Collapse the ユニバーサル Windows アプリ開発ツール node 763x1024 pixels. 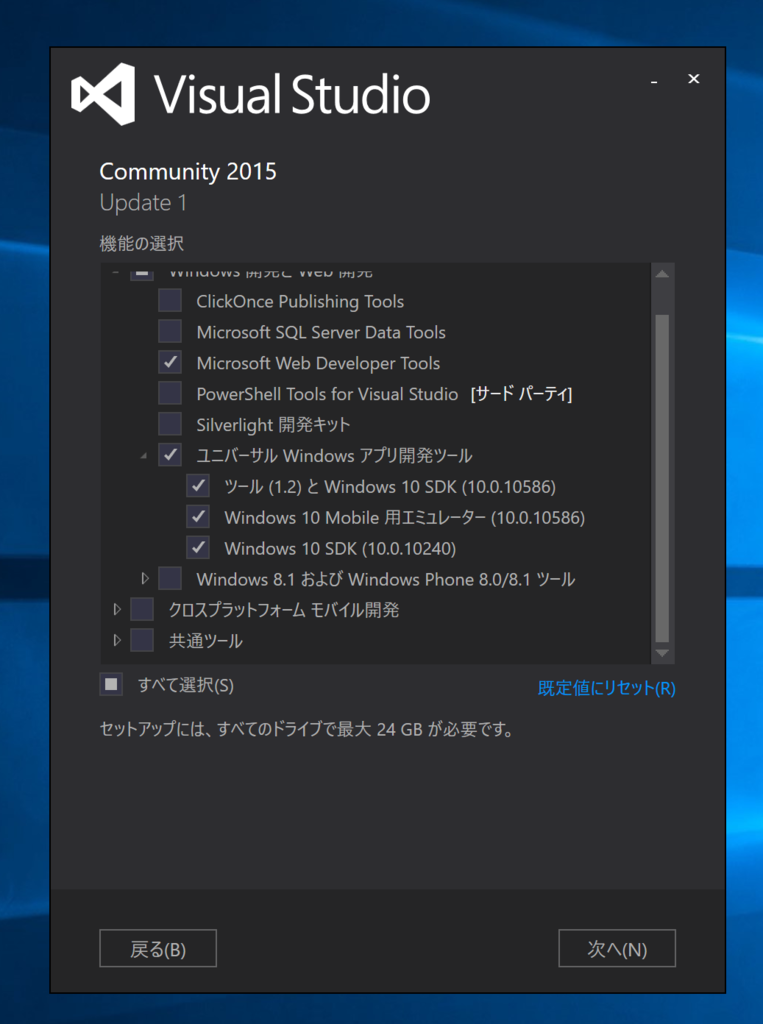click(x=144, y=456)
